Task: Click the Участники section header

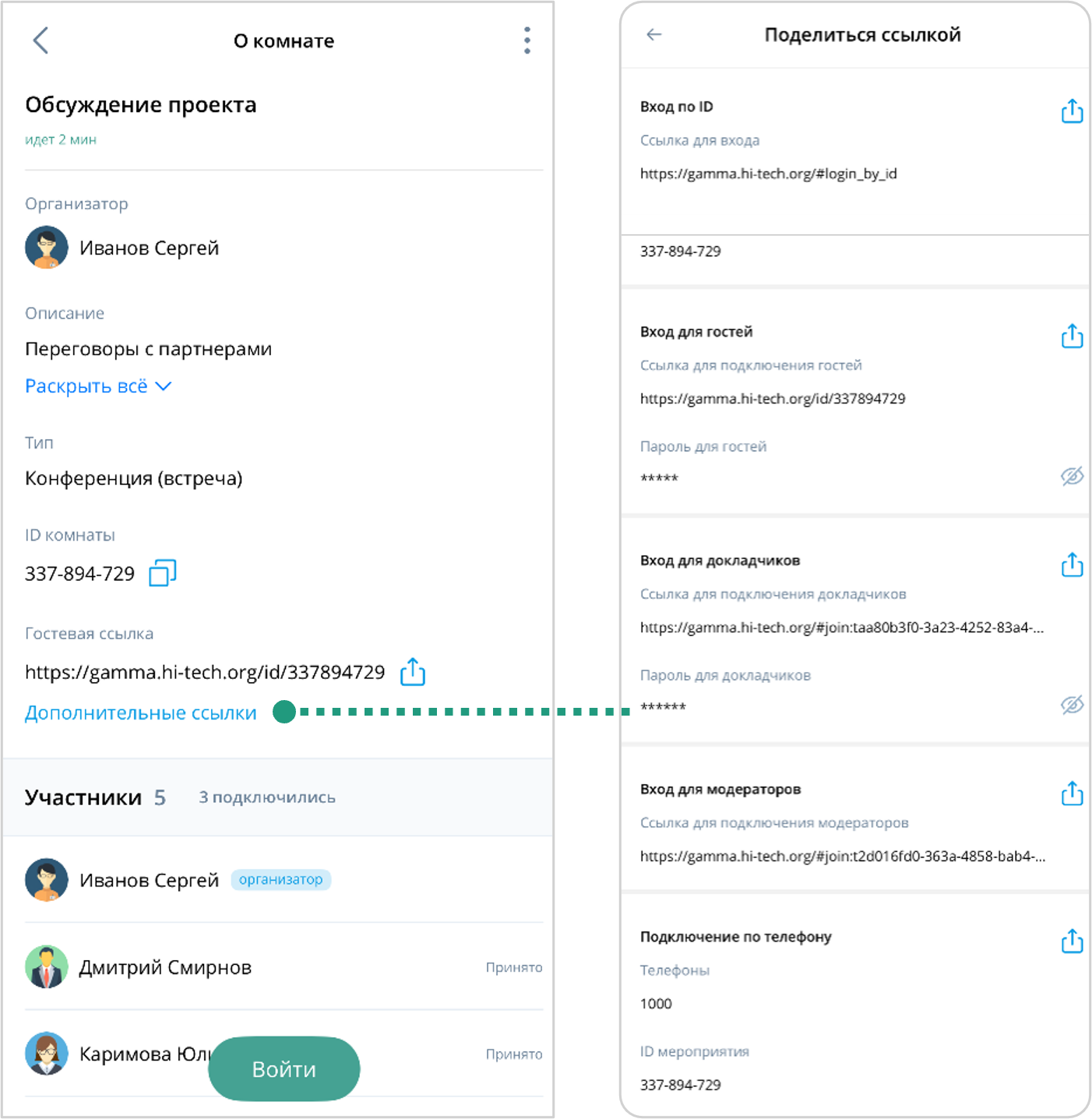Action: click(277, 797)
